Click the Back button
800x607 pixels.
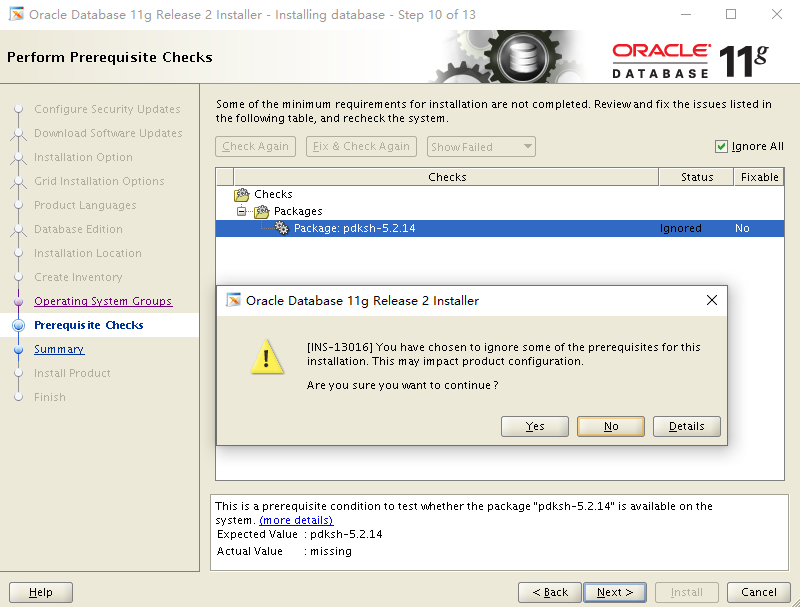tap(549, 592)
